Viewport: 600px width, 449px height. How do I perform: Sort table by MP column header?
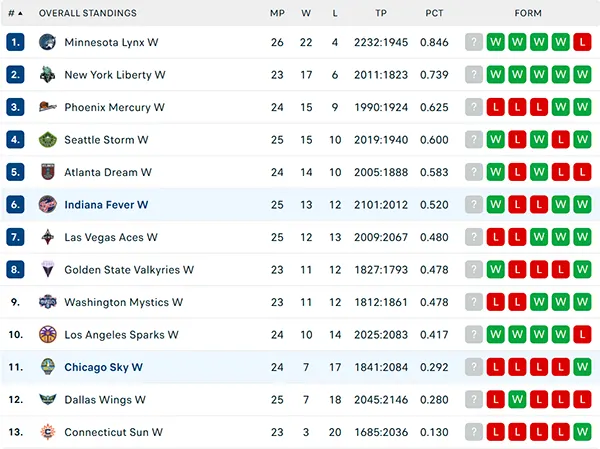pyautogui.click(x=277, y=13)
